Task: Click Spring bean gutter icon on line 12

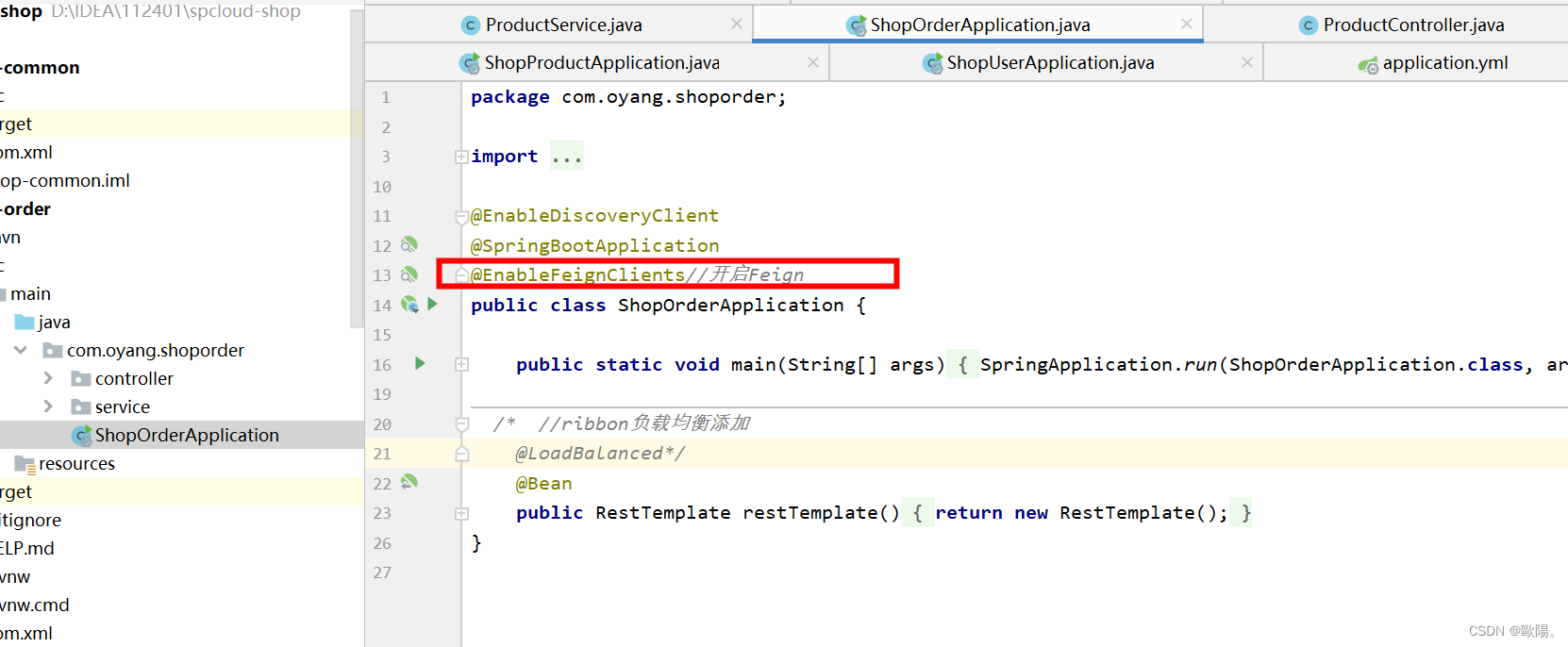Action: click(409, 245)
